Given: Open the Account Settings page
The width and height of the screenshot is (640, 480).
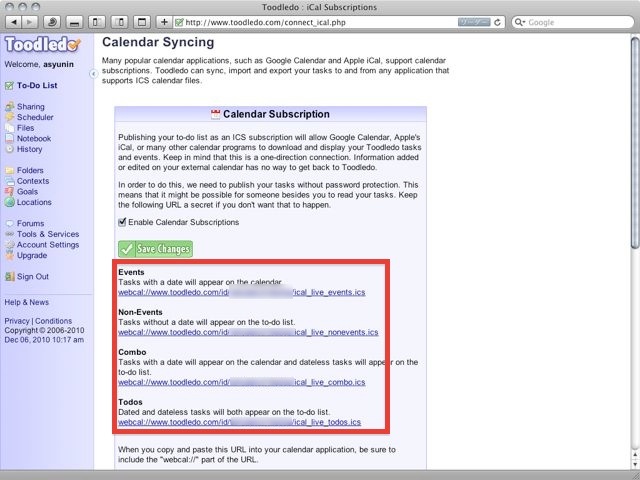Looking at the screenshot, I should tap(48, 245).
